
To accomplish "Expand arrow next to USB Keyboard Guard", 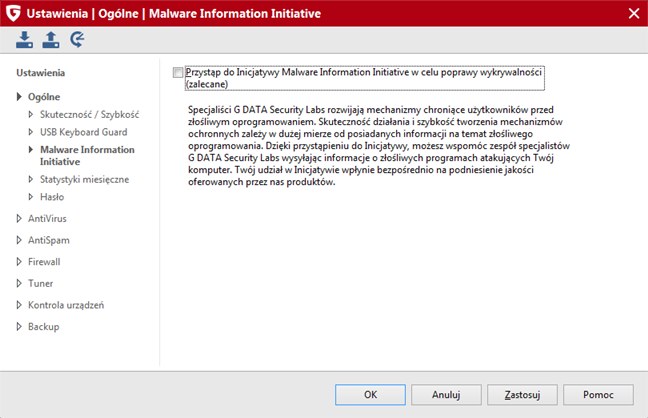I will (31, 132).
